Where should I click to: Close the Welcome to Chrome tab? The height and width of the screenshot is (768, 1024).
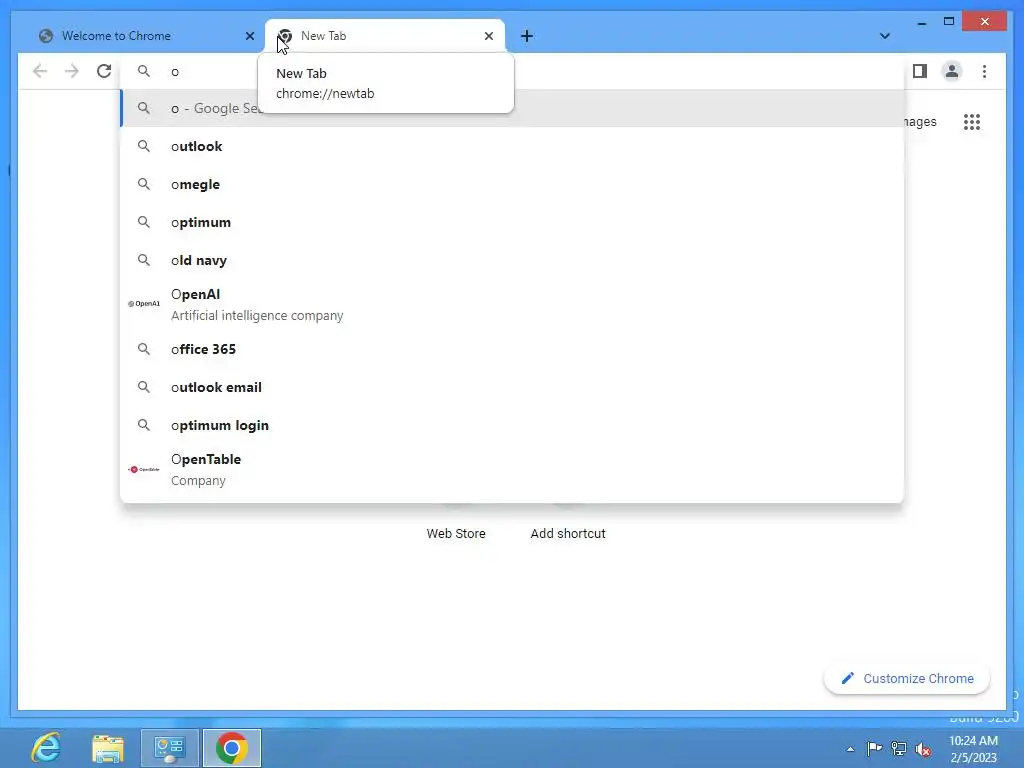(x=249, y=36)
